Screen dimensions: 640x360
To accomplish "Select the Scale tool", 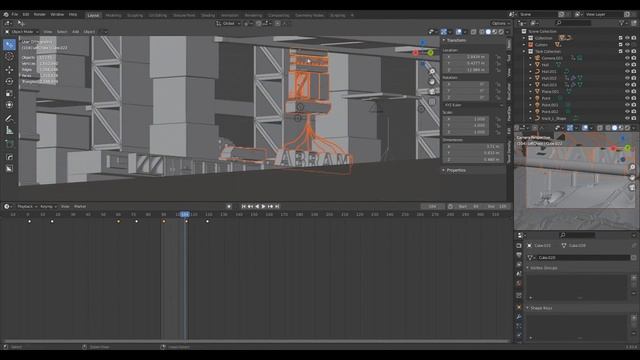I will click(x=9, y=93).
